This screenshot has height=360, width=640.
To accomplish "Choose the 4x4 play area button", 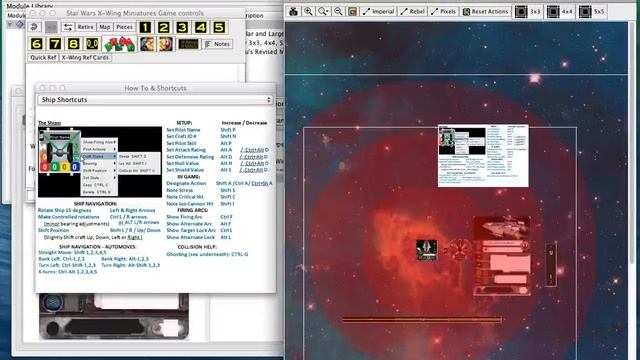I will [560, 11].
